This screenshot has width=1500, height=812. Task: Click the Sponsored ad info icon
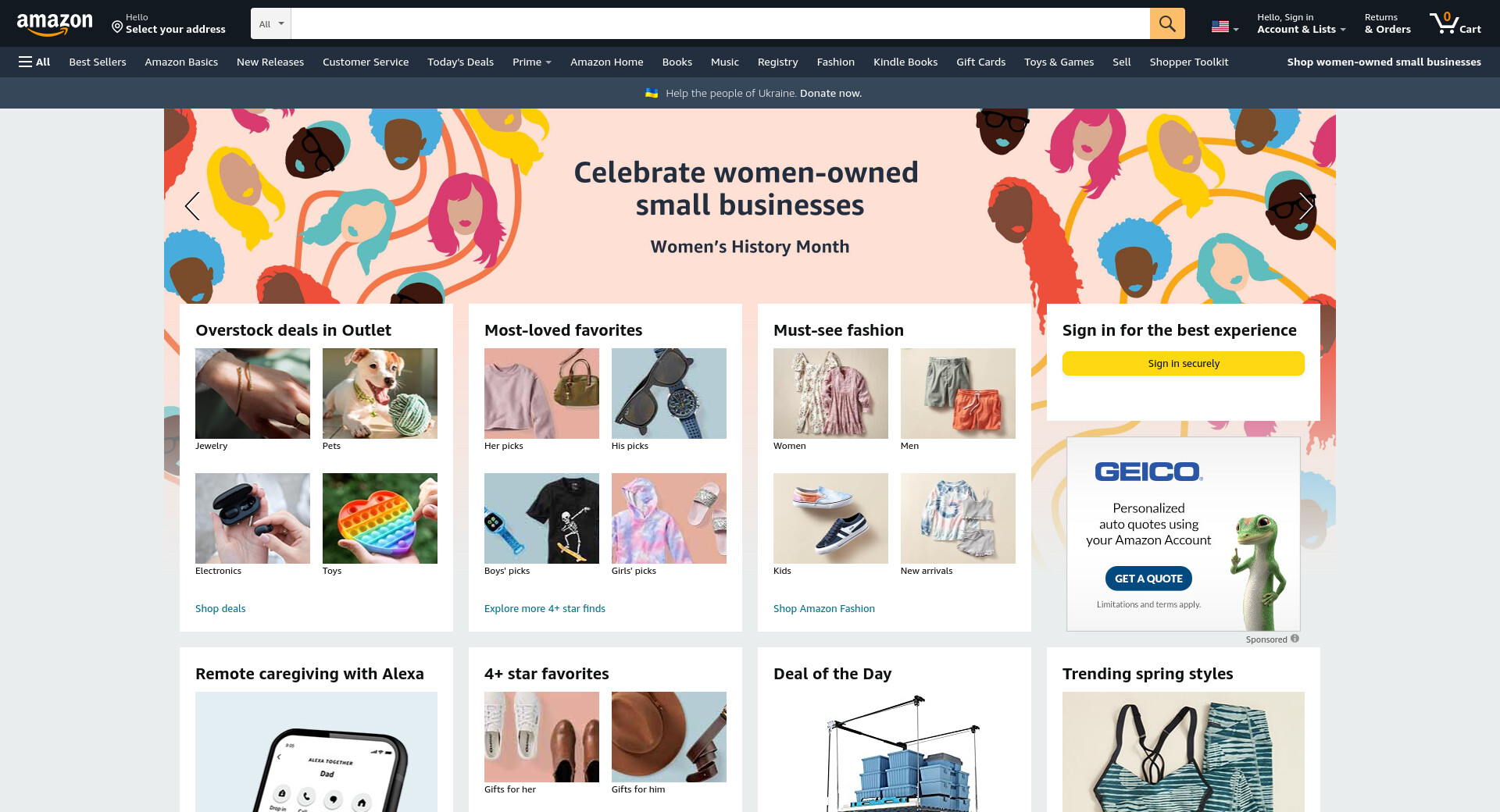(x=1295, y=639)
